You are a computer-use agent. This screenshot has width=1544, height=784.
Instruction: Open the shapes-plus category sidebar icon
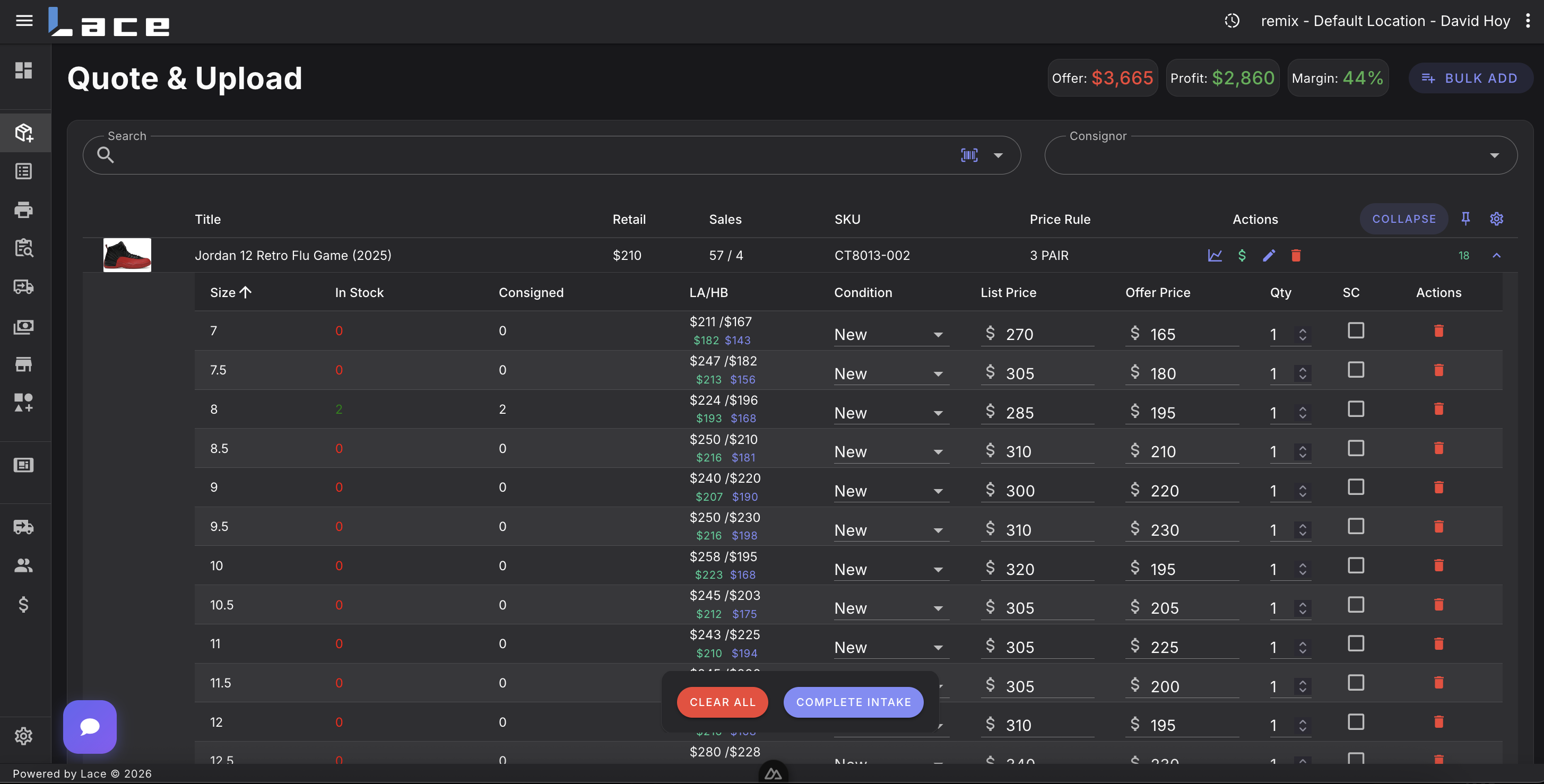23,403
